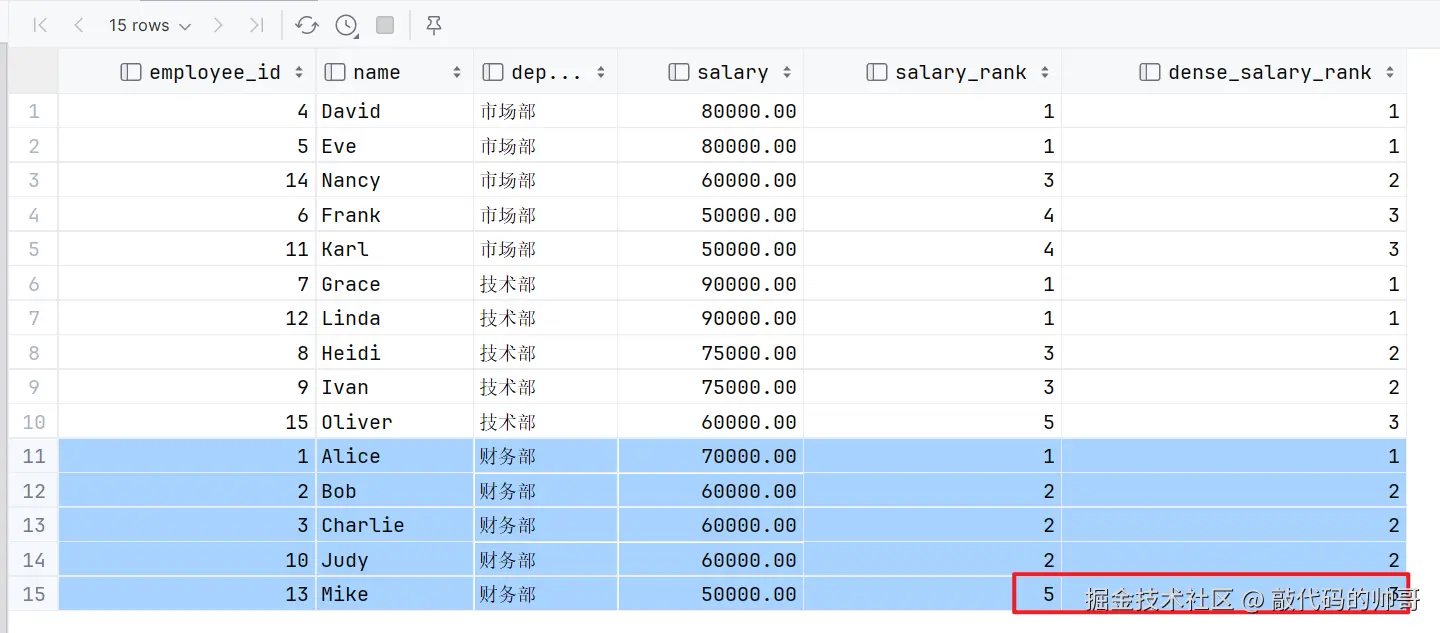Click Grace's salary cell 90000.00

tap(710, 284)
